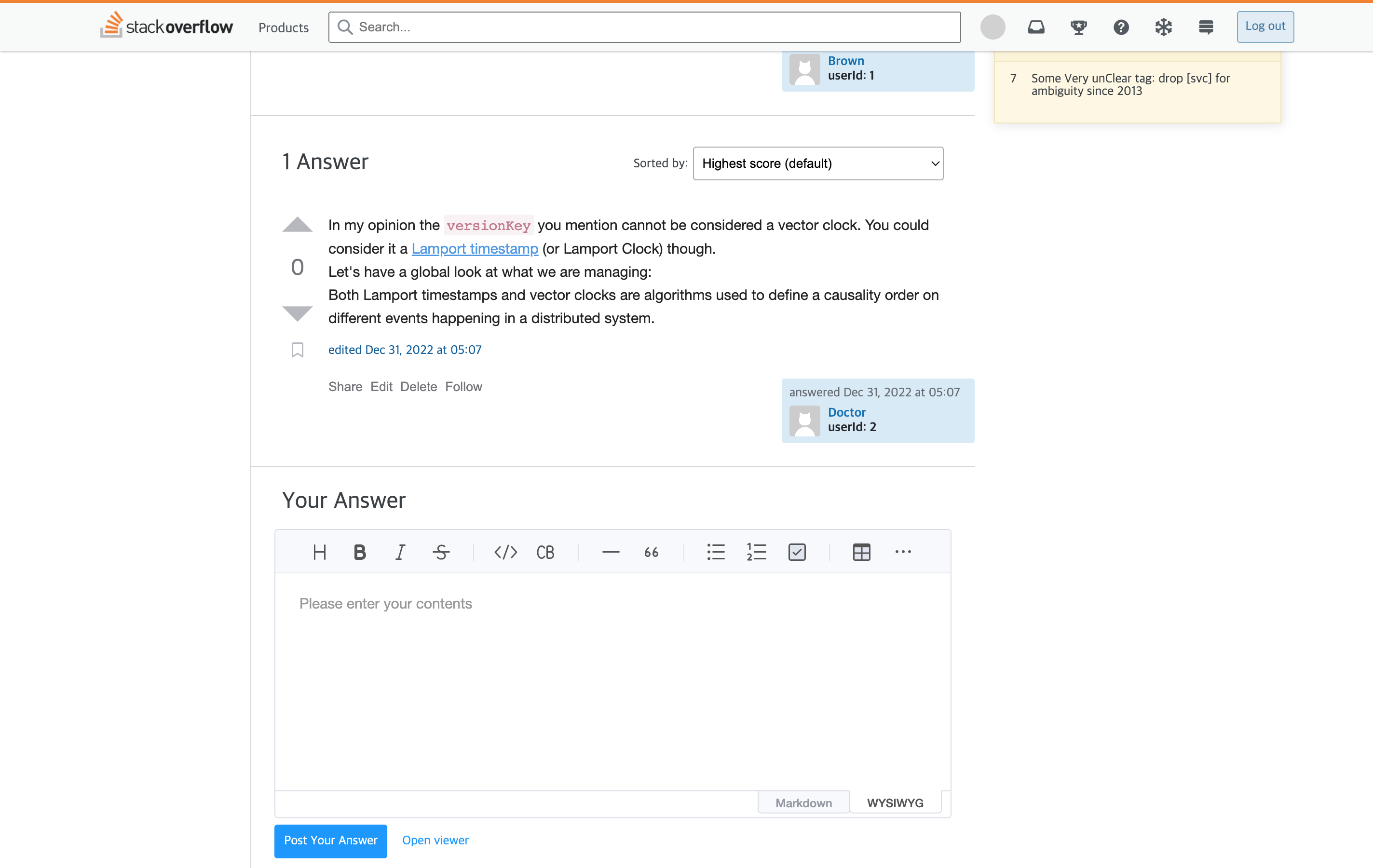This screenshot has height=868, width=1373.
Task: Insert a horizontal line in the editor
Action: 610,552
